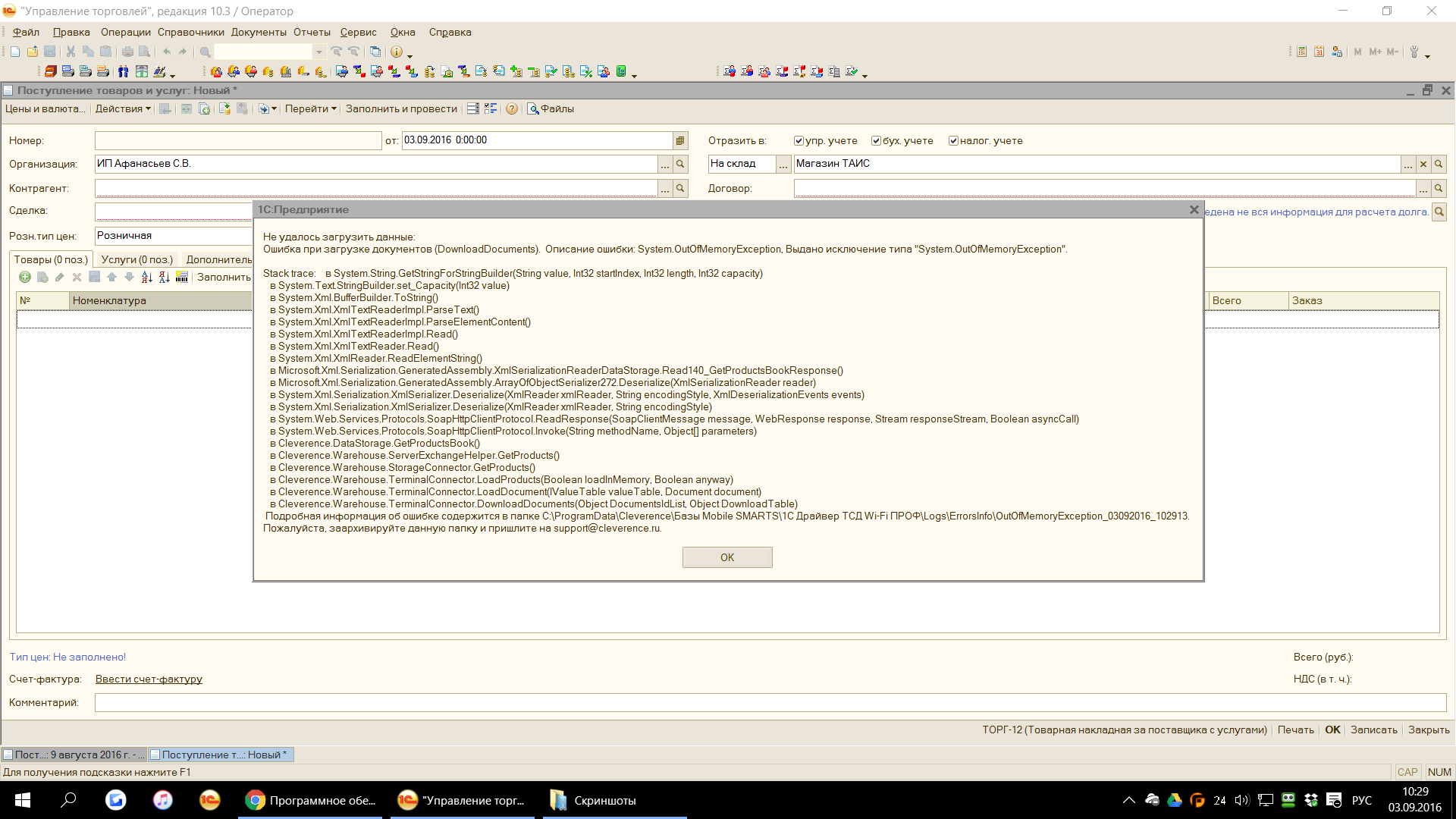Open the Сервис menu
Image resolution: width=1456 pixels, height=819 pixels.
[358, 32]
